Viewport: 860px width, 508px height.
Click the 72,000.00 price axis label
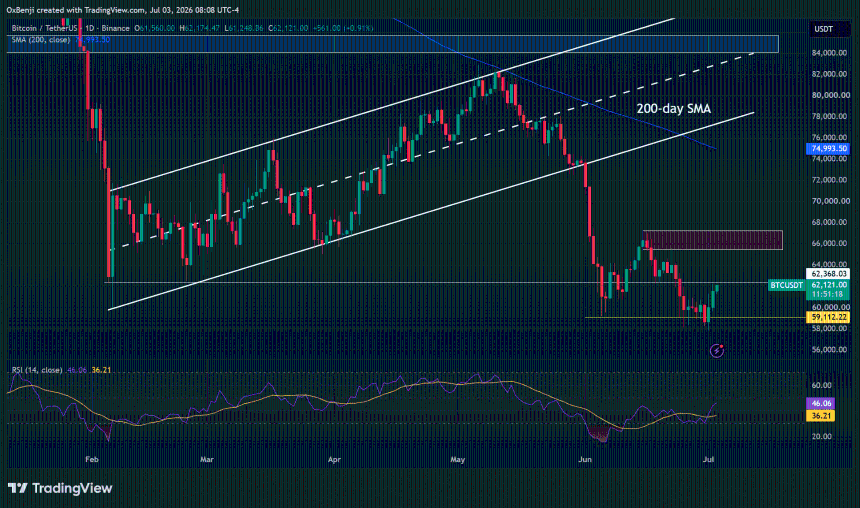[829, 180]
